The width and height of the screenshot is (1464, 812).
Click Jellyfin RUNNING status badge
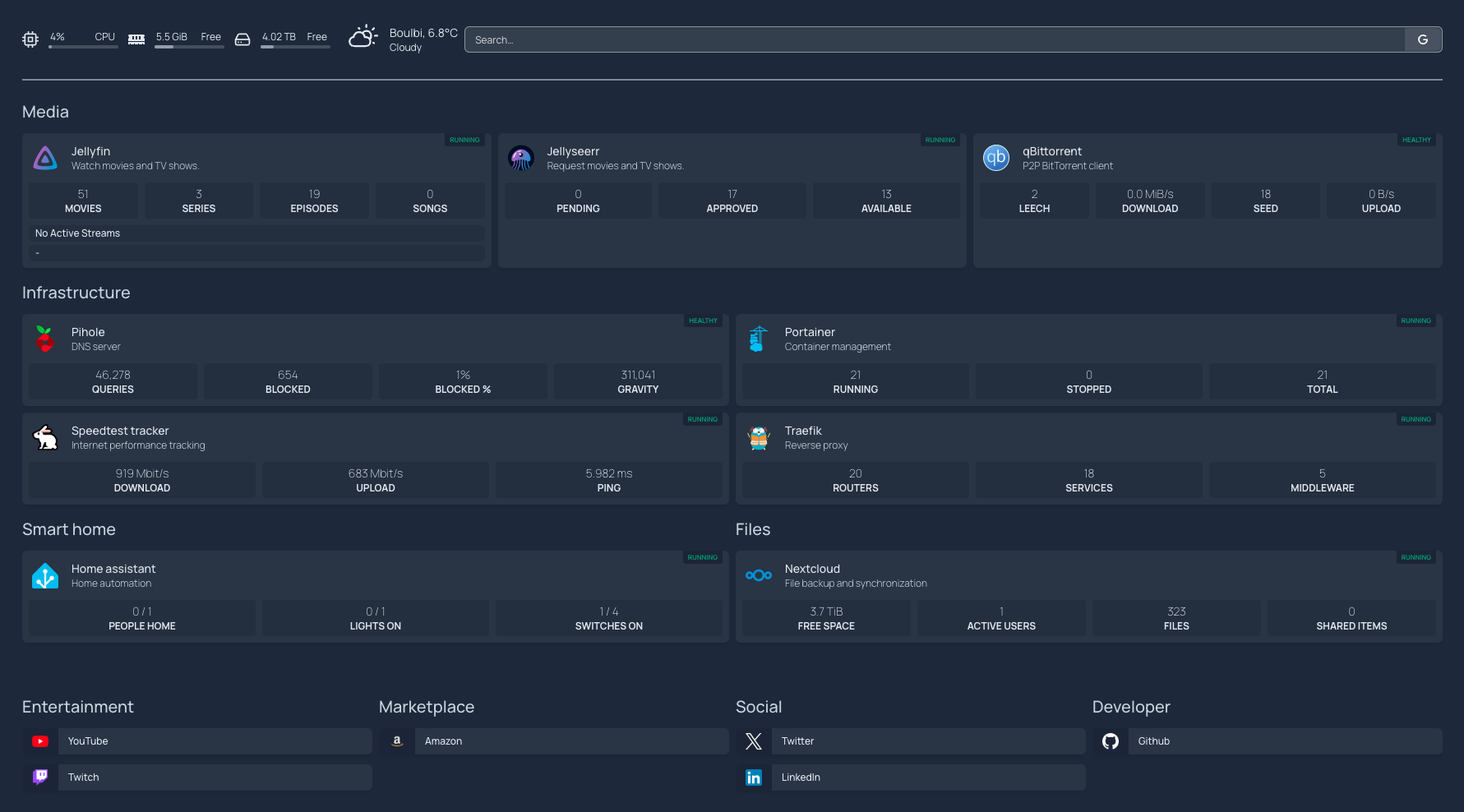click(x=464, y=140)
